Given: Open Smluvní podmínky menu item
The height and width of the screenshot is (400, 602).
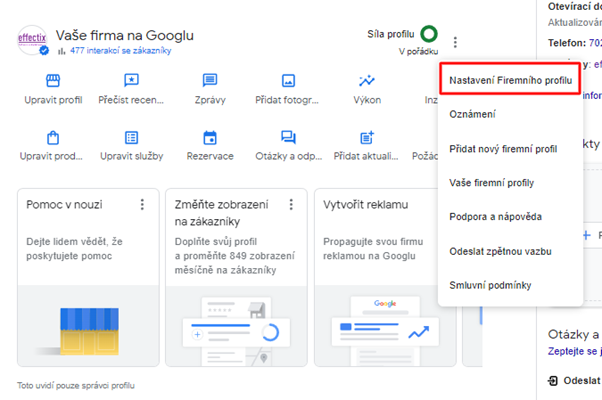Looking at the screenshot, I should [x=510, y=285].
